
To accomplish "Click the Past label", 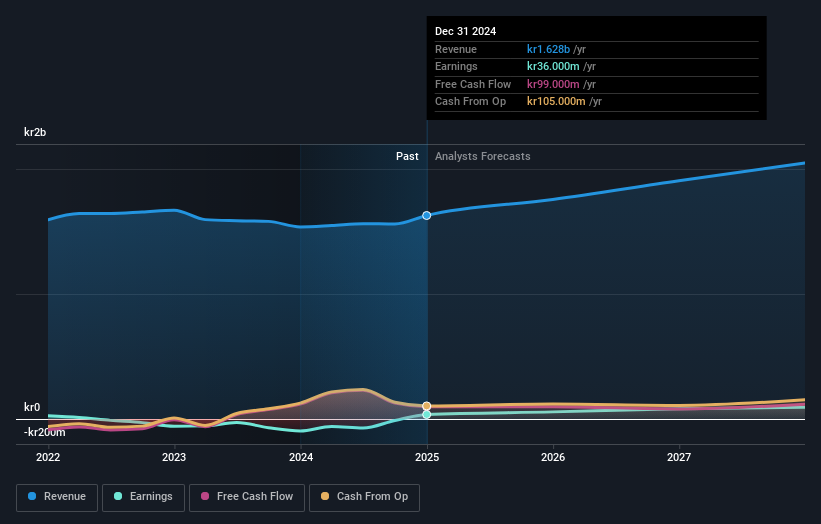I will 407,157.
